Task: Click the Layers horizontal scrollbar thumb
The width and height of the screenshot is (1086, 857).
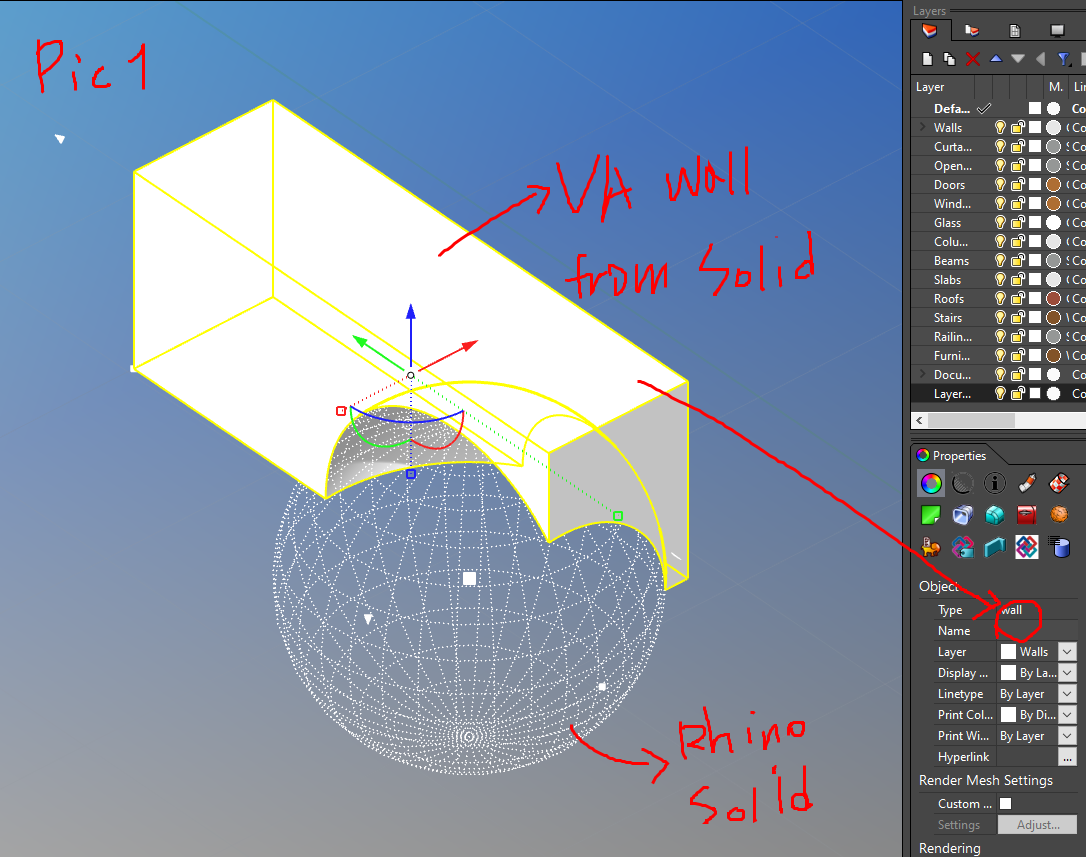Action: point(971,421)
